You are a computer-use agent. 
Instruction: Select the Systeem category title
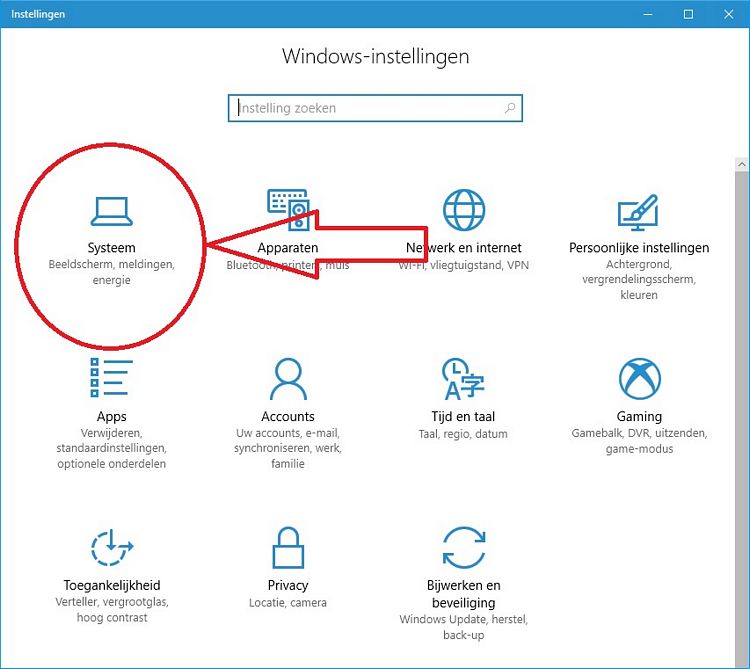coord(111,248)
